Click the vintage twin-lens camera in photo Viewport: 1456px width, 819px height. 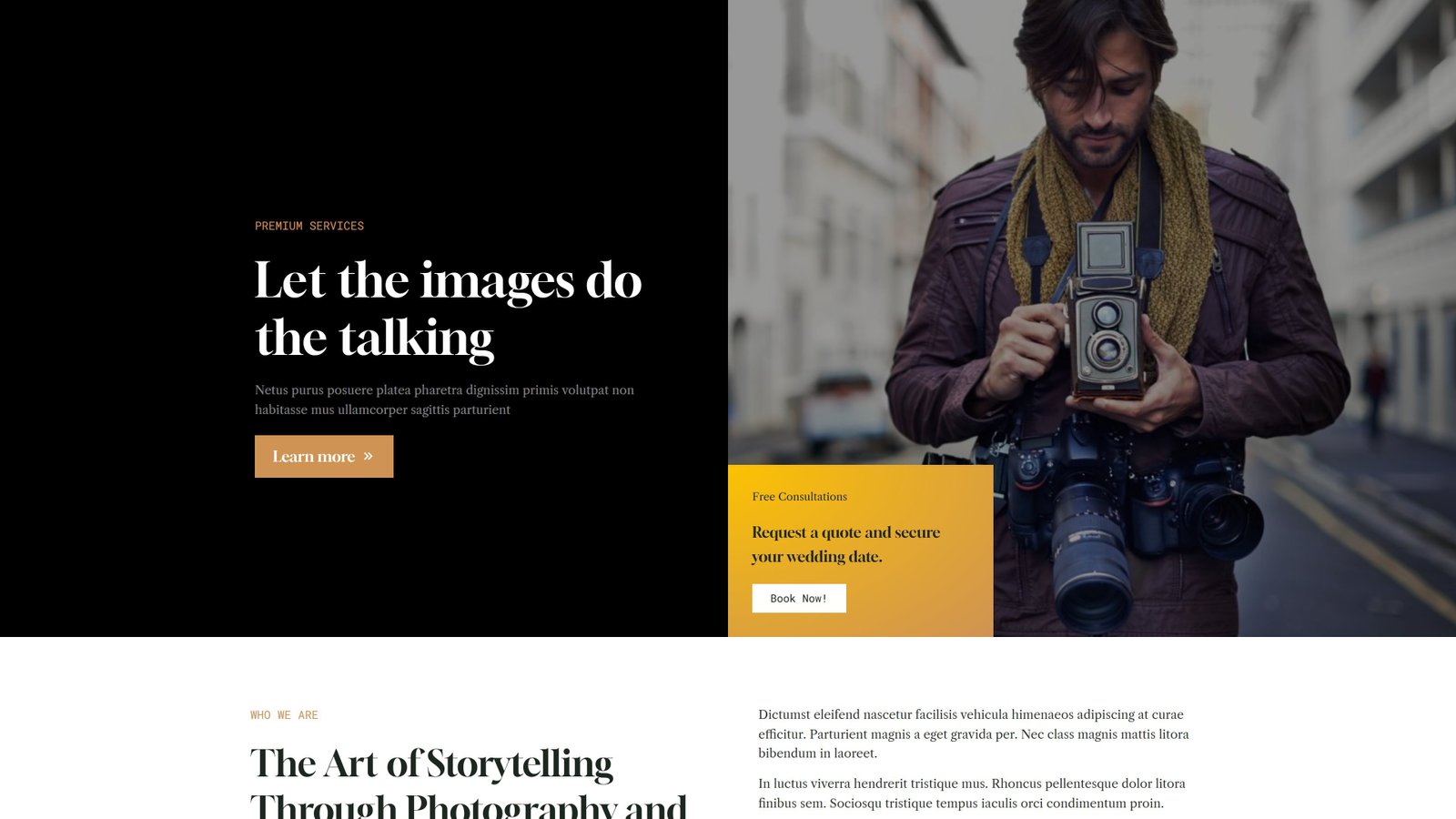pos(1106,309)
